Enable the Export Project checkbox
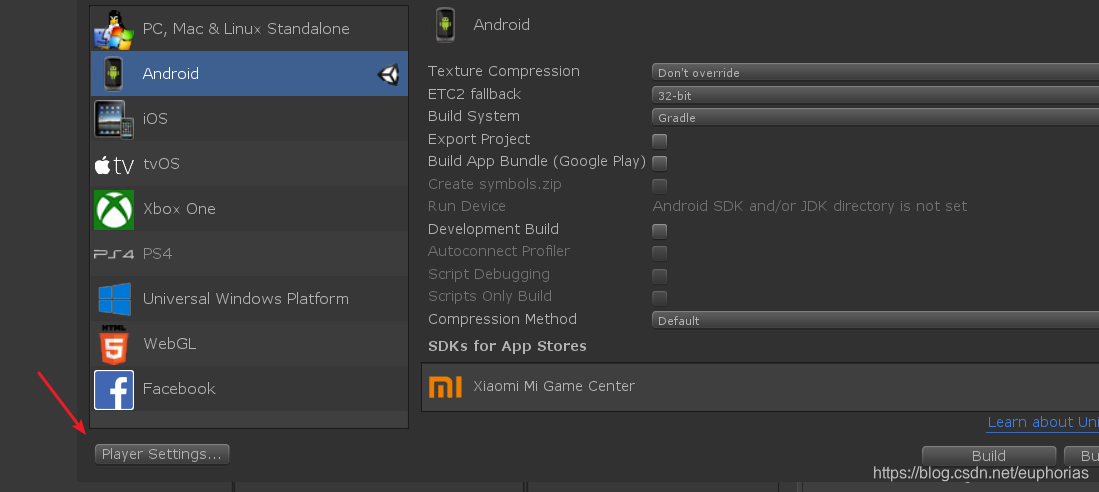 click(660, 140)
